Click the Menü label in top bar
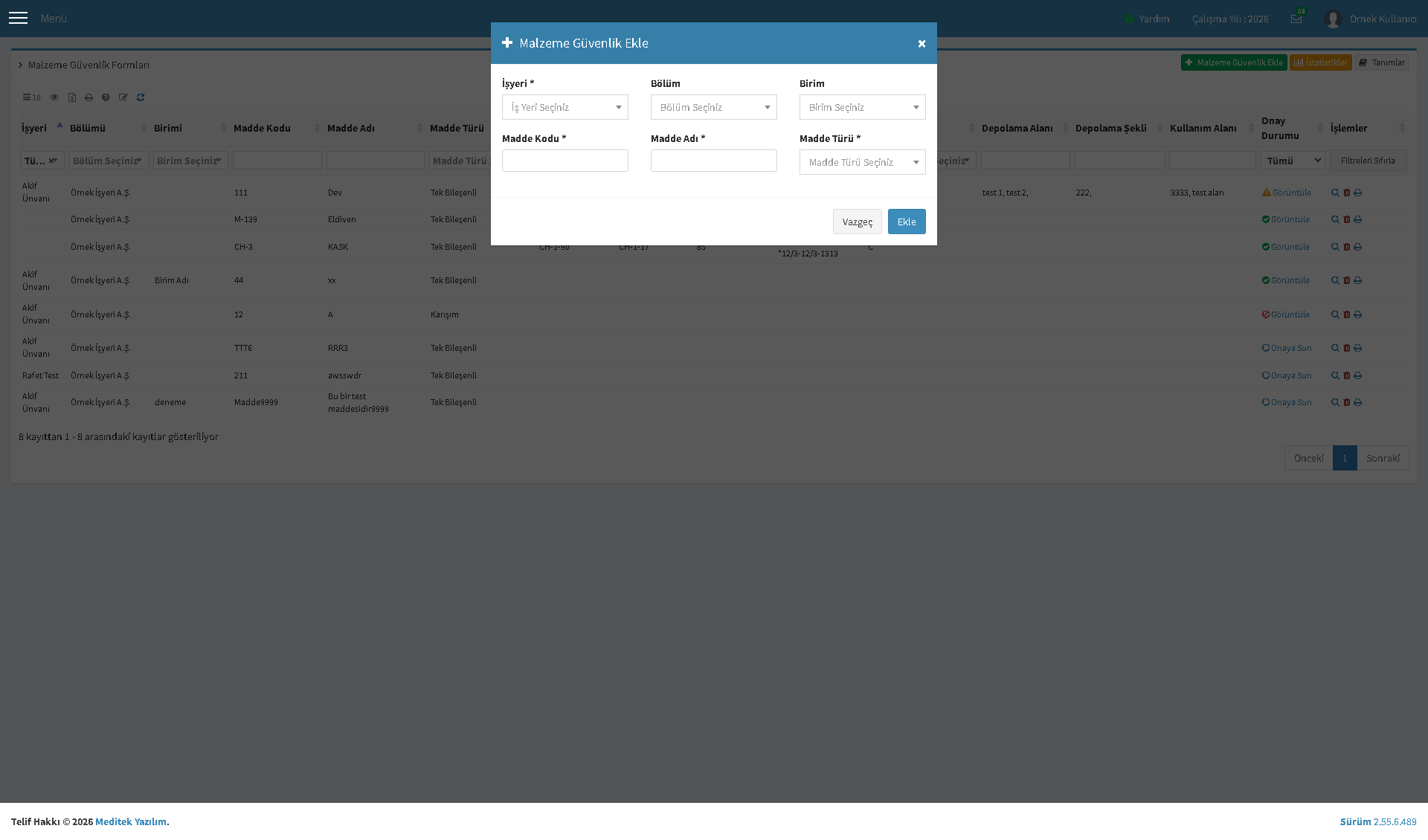 (x=54, y=18)
